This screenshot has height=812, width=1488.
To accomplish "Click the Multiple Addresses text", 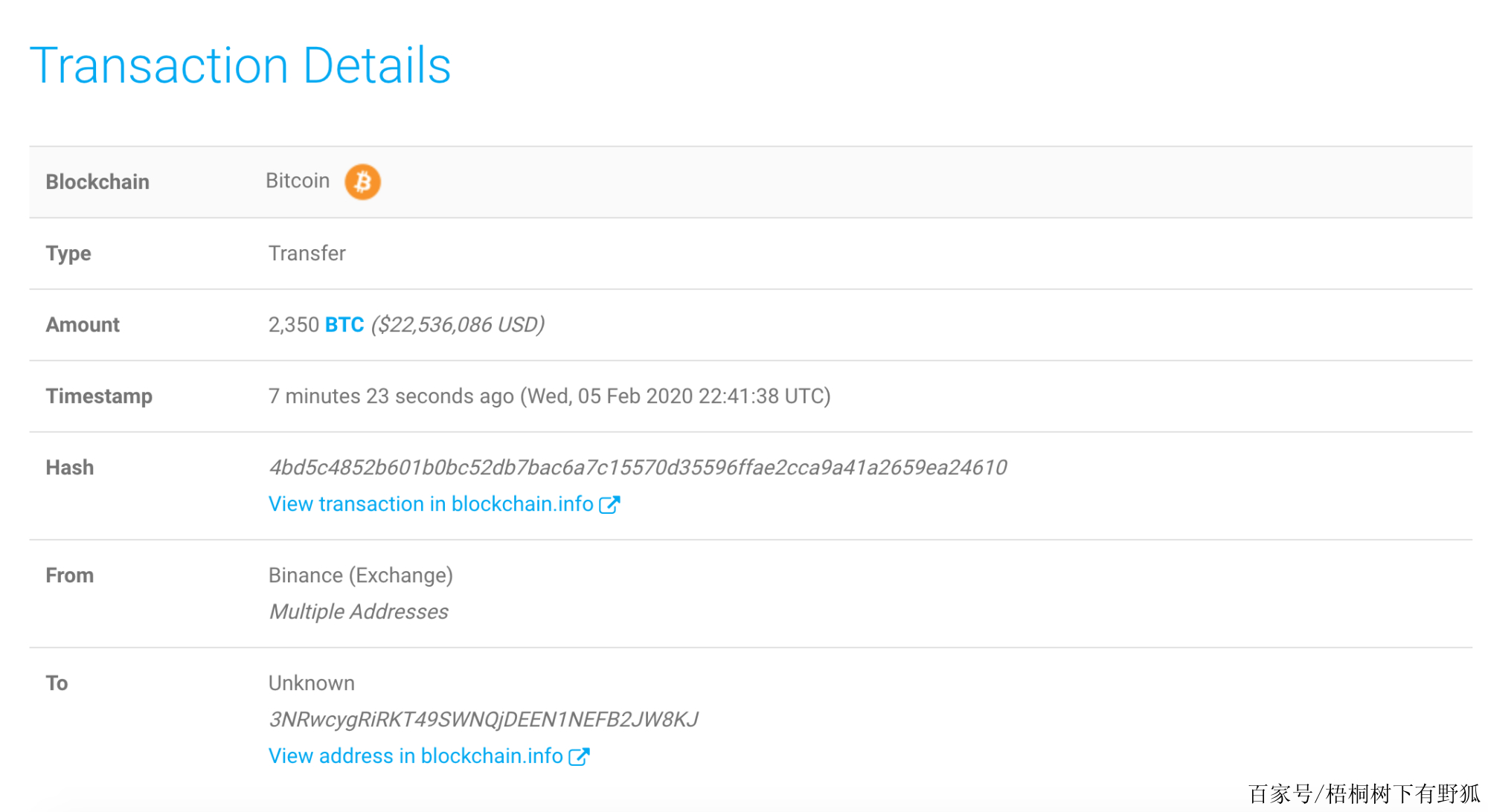I will tap(359, 612).
